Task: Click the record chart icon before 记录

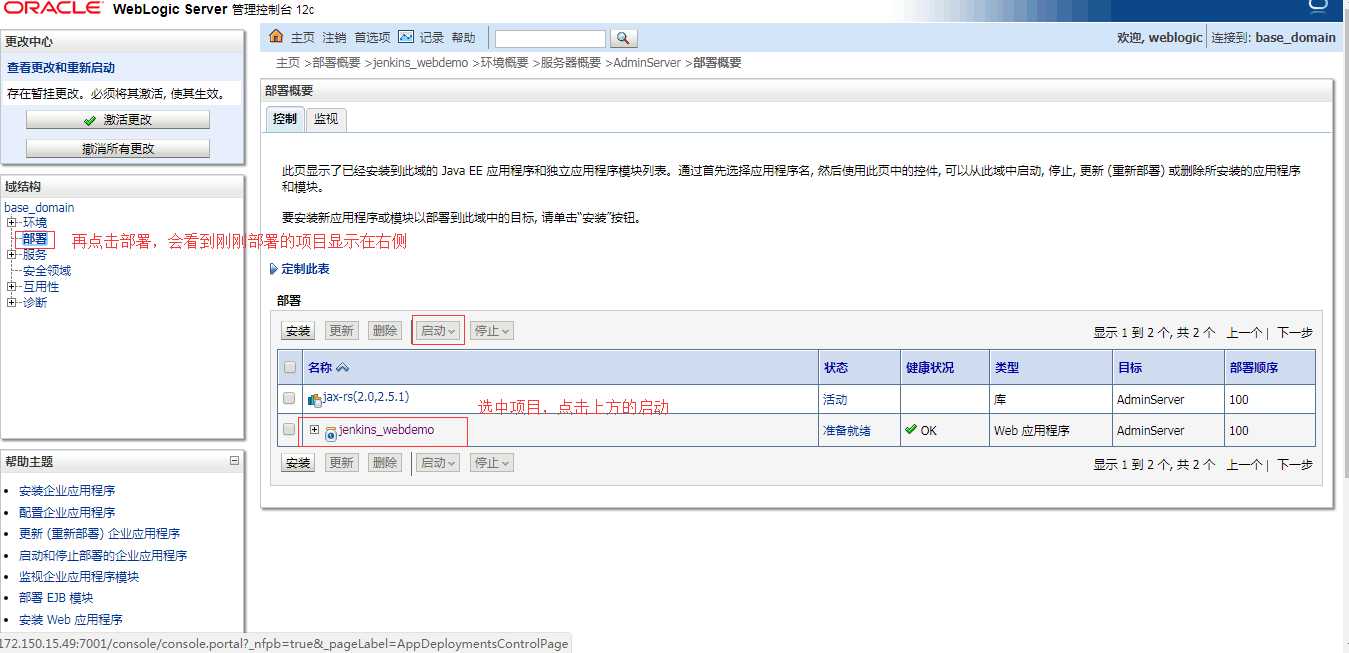Action: [406, 37]
